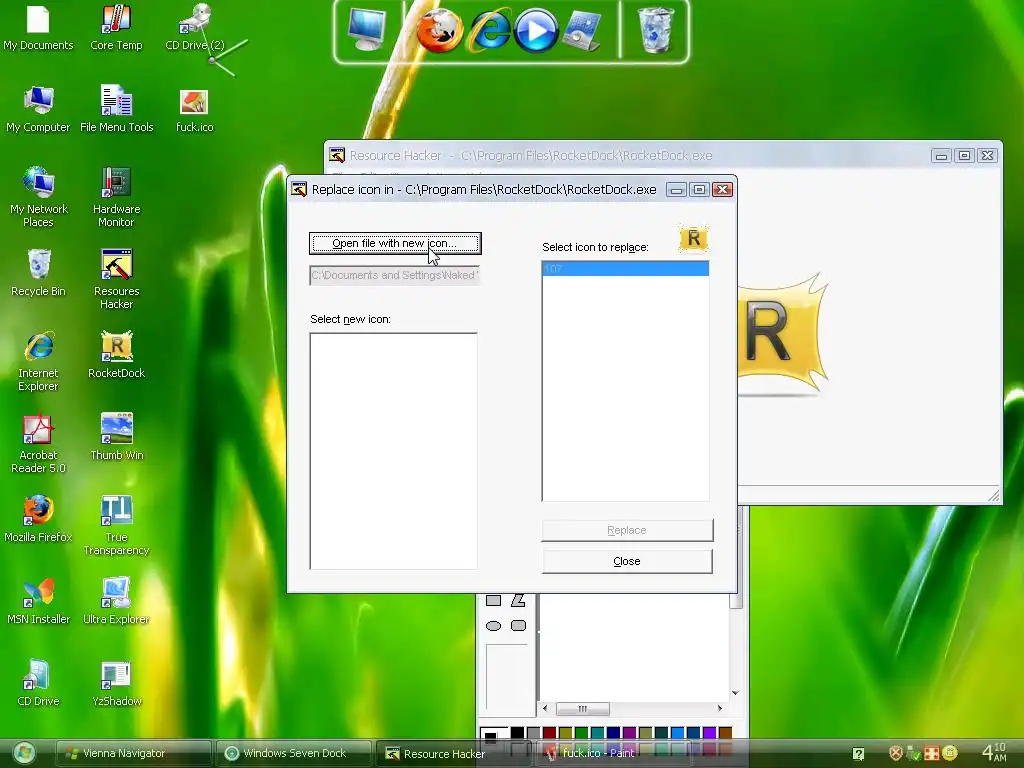Select the Acrobat Reader 5.0 desktop icon
The height and width of the screenshot is (768, 1024).
[x=38, y=443]
